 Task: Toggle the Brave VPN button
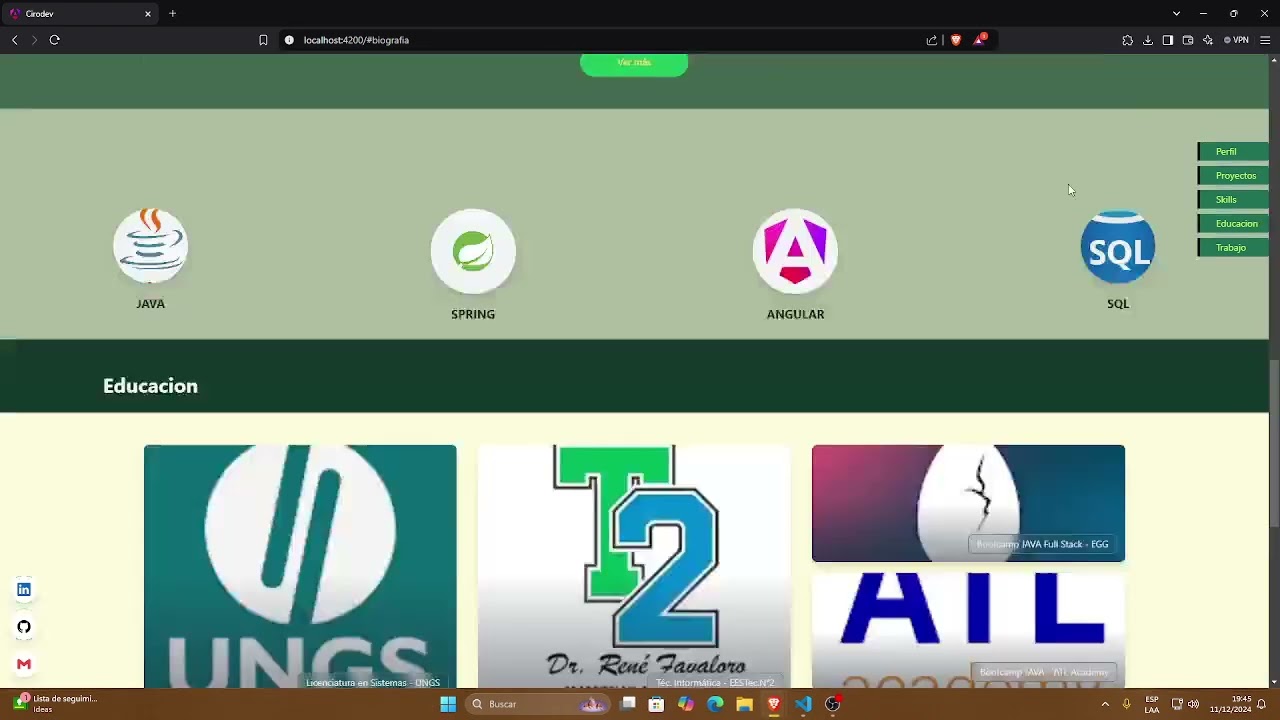click(x=1236, y=40)
